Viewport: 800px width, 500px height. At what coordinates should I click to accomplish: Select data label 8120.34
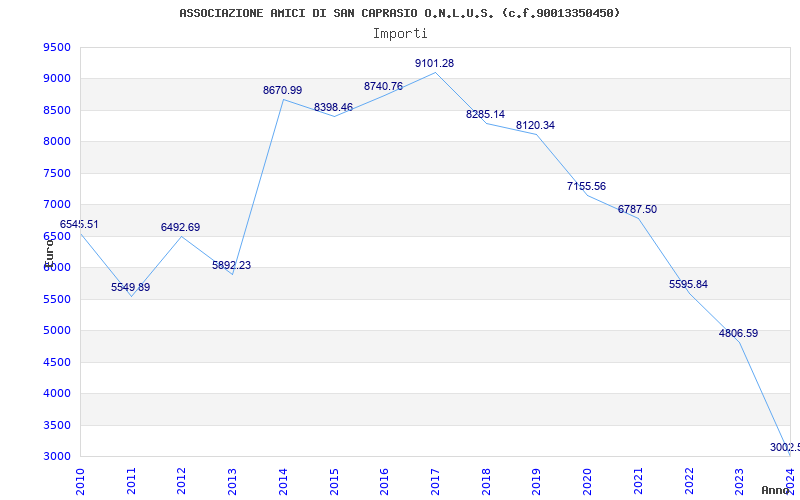click(535, 126)
